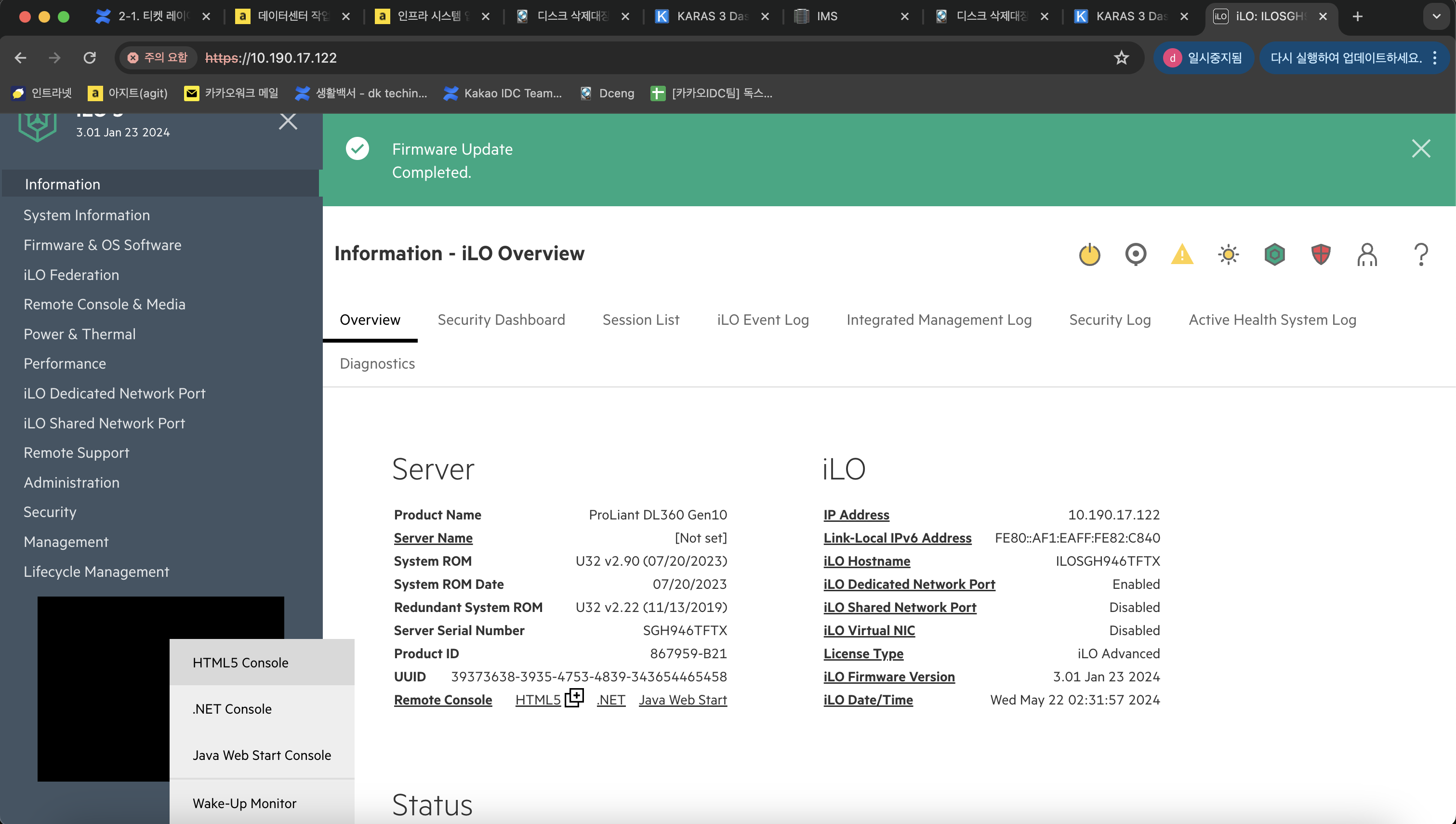The image size is (1456, 824).
Task: Open the iLO Event Log tab
Action: (x=763, y=320)
